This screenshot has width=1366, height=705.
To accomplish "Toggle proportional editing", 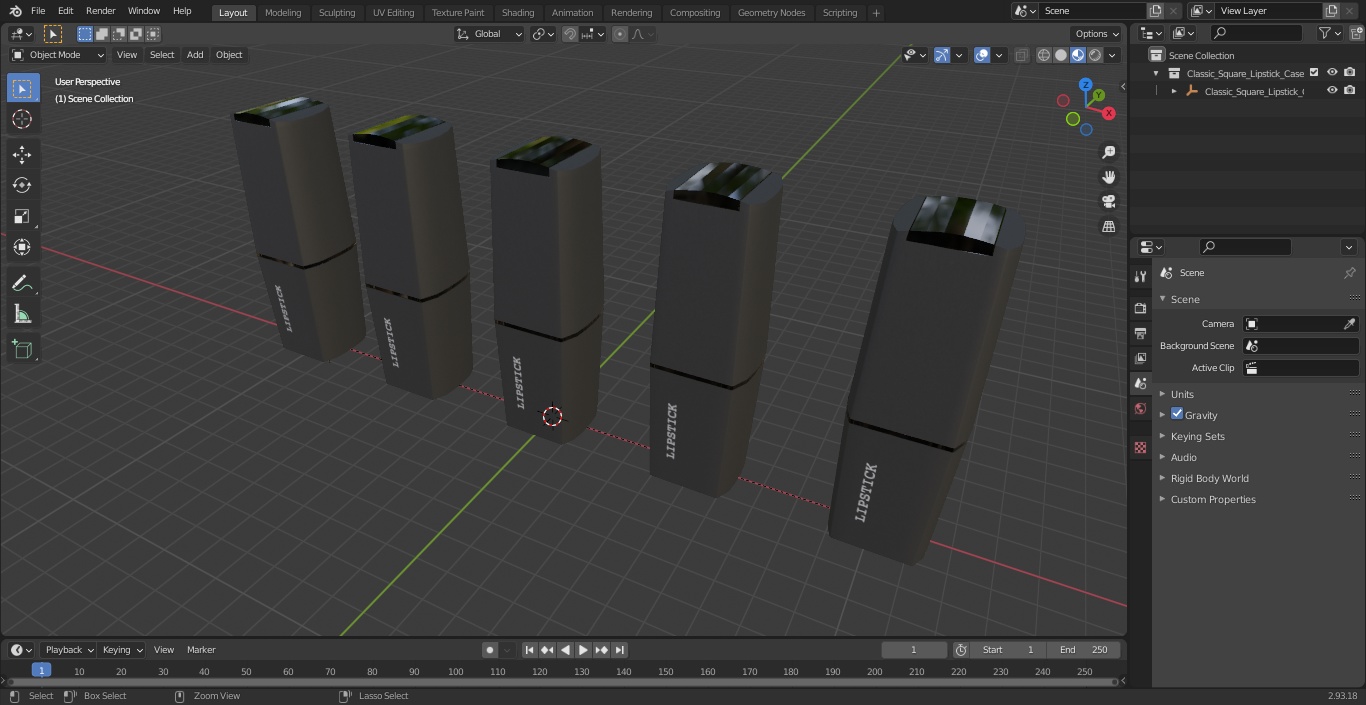I will (x=620, y=34).
